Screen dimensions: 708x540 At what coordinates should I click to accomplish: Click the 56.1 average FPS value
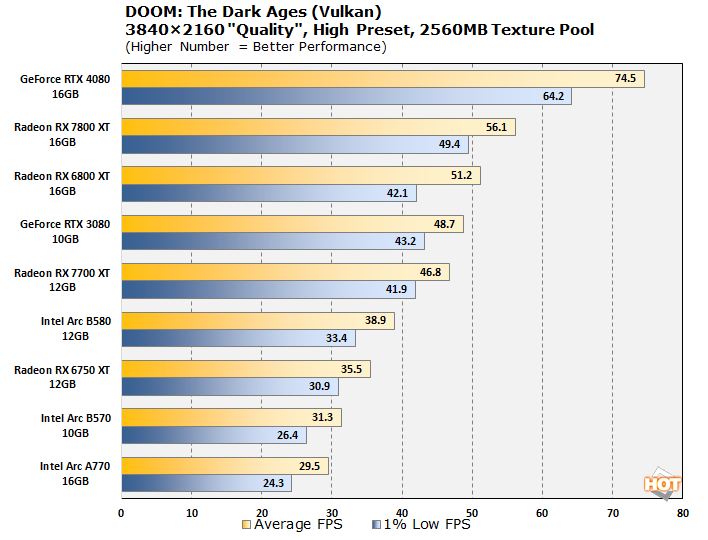(496, 127)
